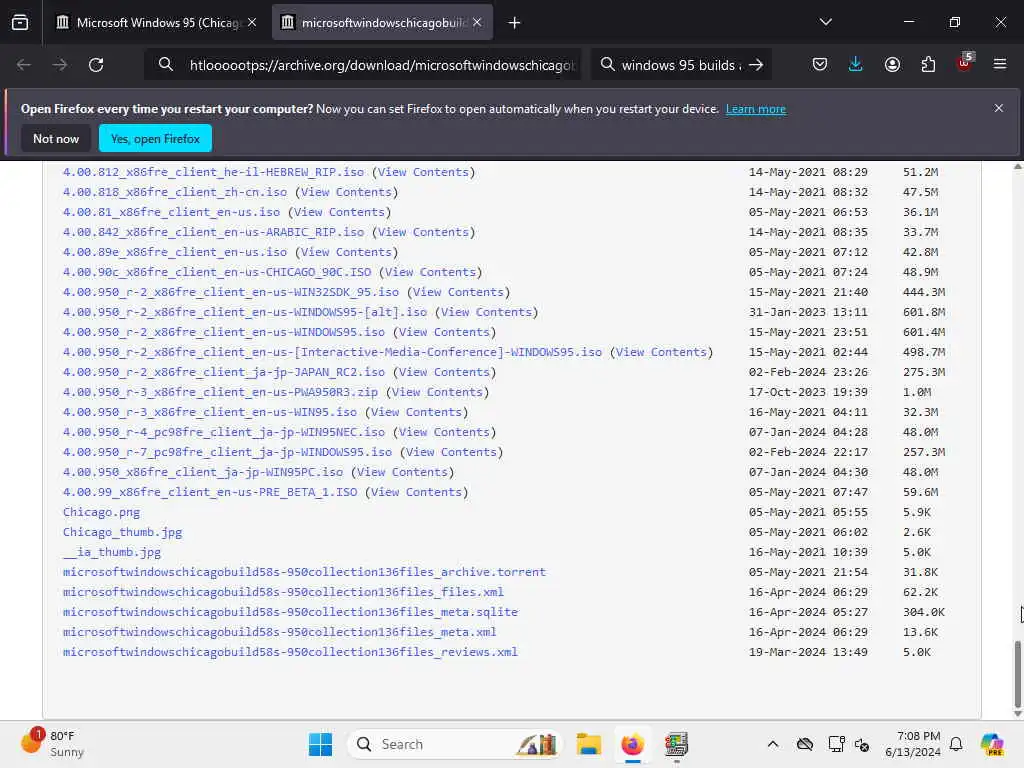Reload the current page

pos(96,65)
